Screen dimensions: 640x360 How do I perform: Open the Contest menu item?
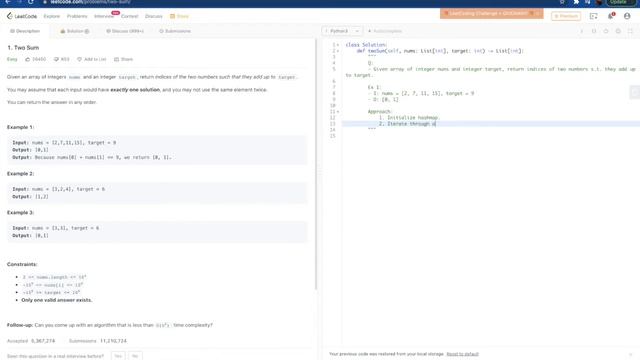(129, 16)
